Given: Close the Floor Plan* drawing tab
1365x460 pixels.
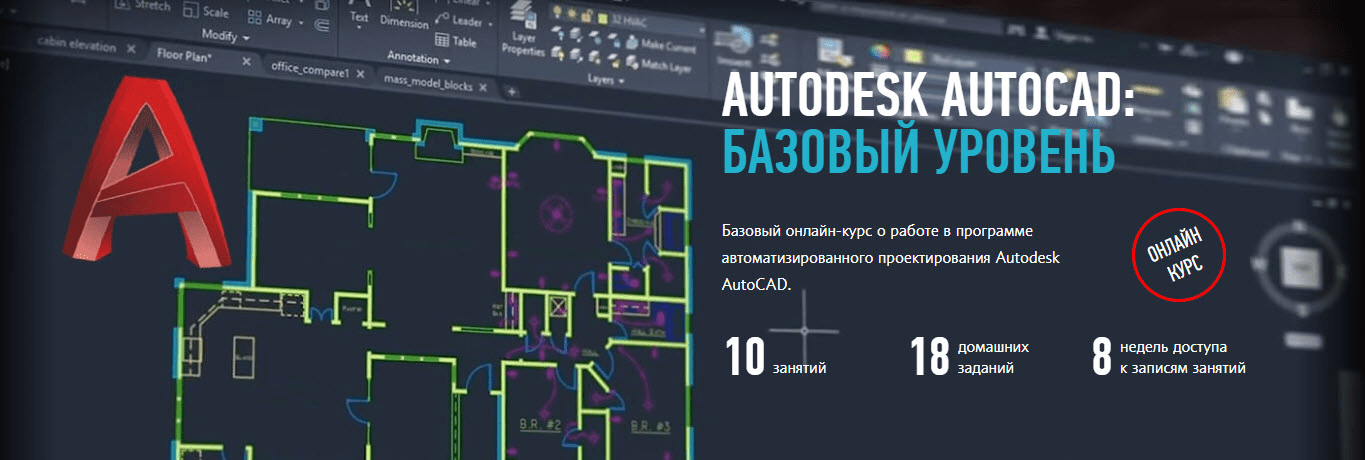Looking at the screenshot, I should (x=246, y=61).
